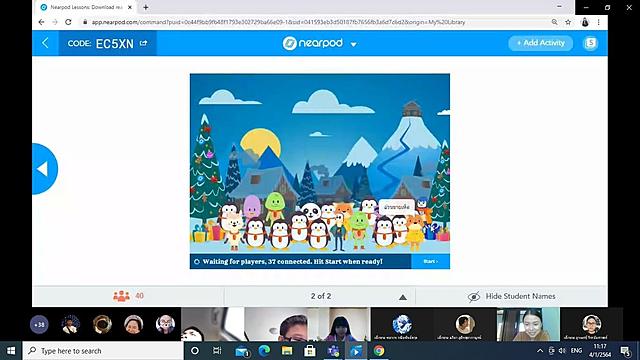
Task: Select the Nearpod Lessons browser tab
Action: (x=87, y=7)
